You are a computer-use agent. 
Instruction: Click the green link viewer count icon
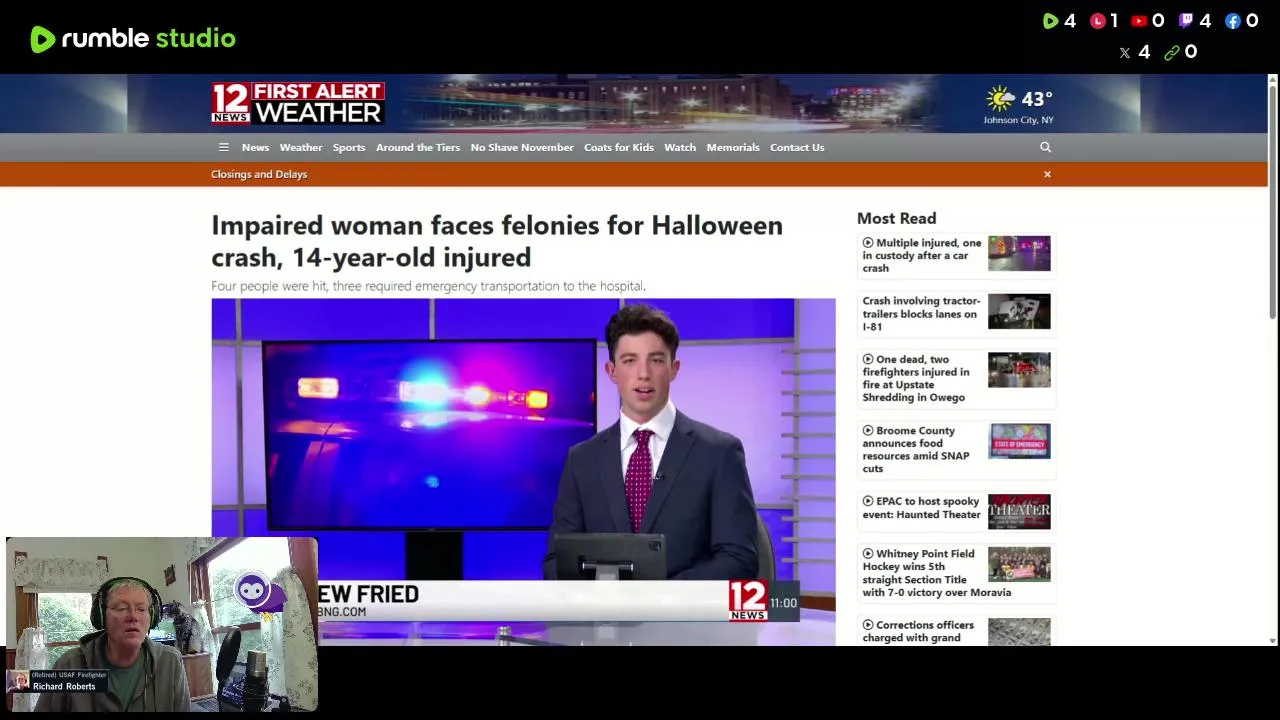pos(1172,53)
